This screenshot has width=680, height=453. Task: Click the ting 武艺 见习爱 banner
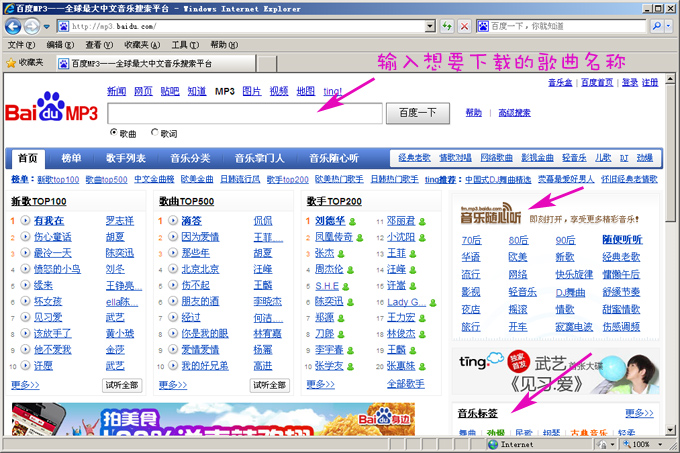point(556,372)
